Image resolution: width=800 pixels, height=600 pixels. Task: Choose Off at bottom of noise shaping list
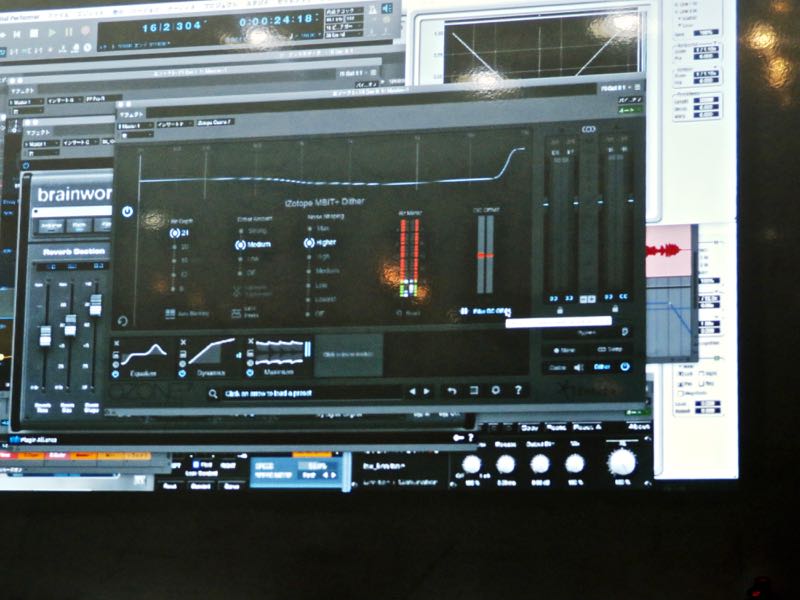315,314
